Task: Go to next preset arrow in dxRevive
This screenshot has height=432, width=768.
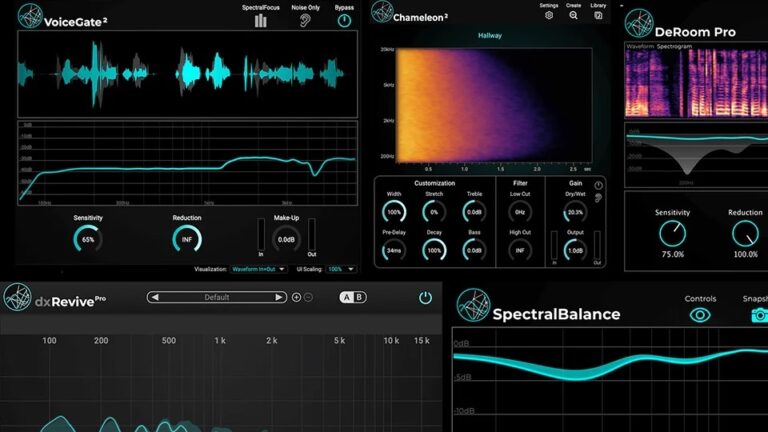Action: coord(278,297)
